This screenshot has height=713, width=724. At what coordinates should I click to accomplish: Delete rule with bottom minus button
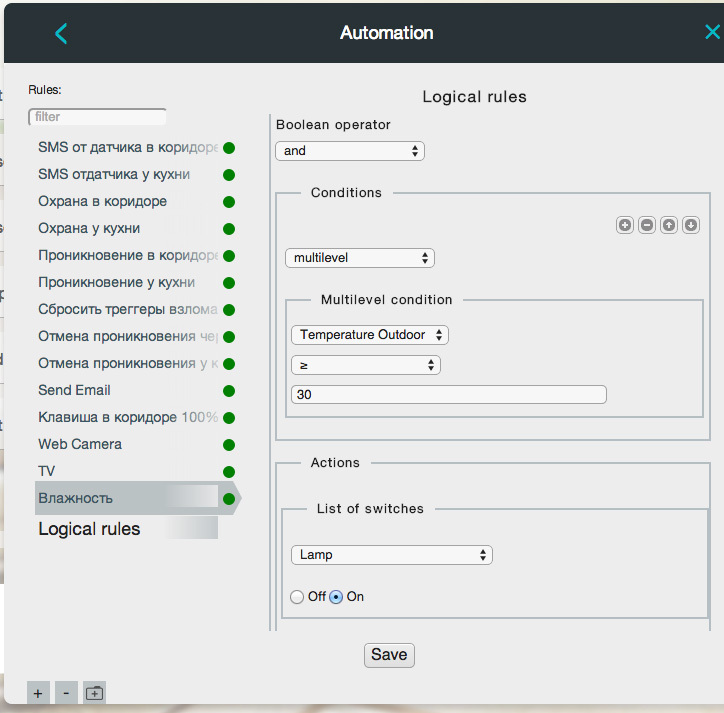(66, 693)
